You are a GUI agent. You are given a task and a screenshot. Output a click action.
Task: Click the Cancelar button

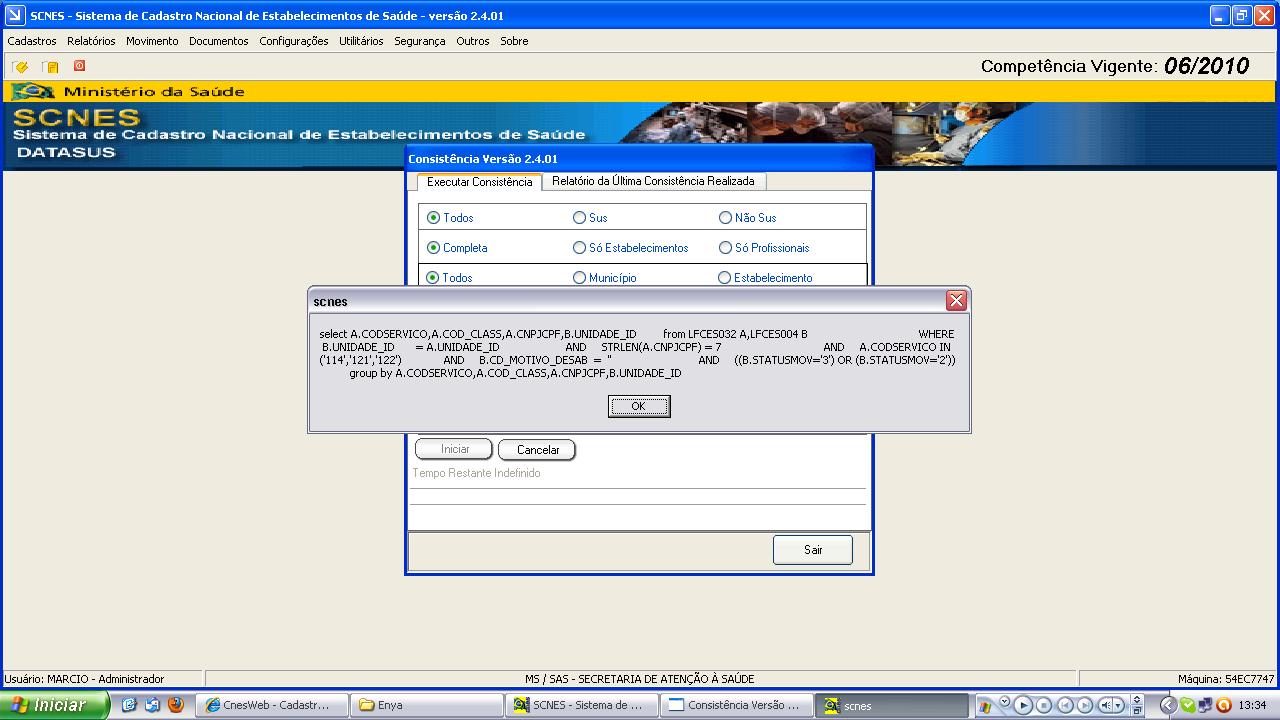[537, 450]
